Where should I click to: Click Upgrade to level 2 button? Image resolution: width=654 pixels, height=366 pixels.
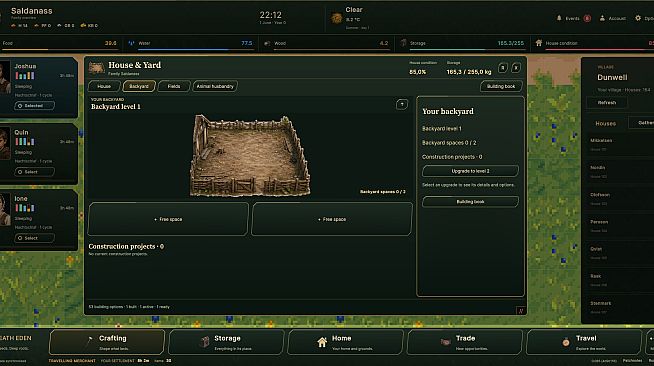click(x=470, y=171)
